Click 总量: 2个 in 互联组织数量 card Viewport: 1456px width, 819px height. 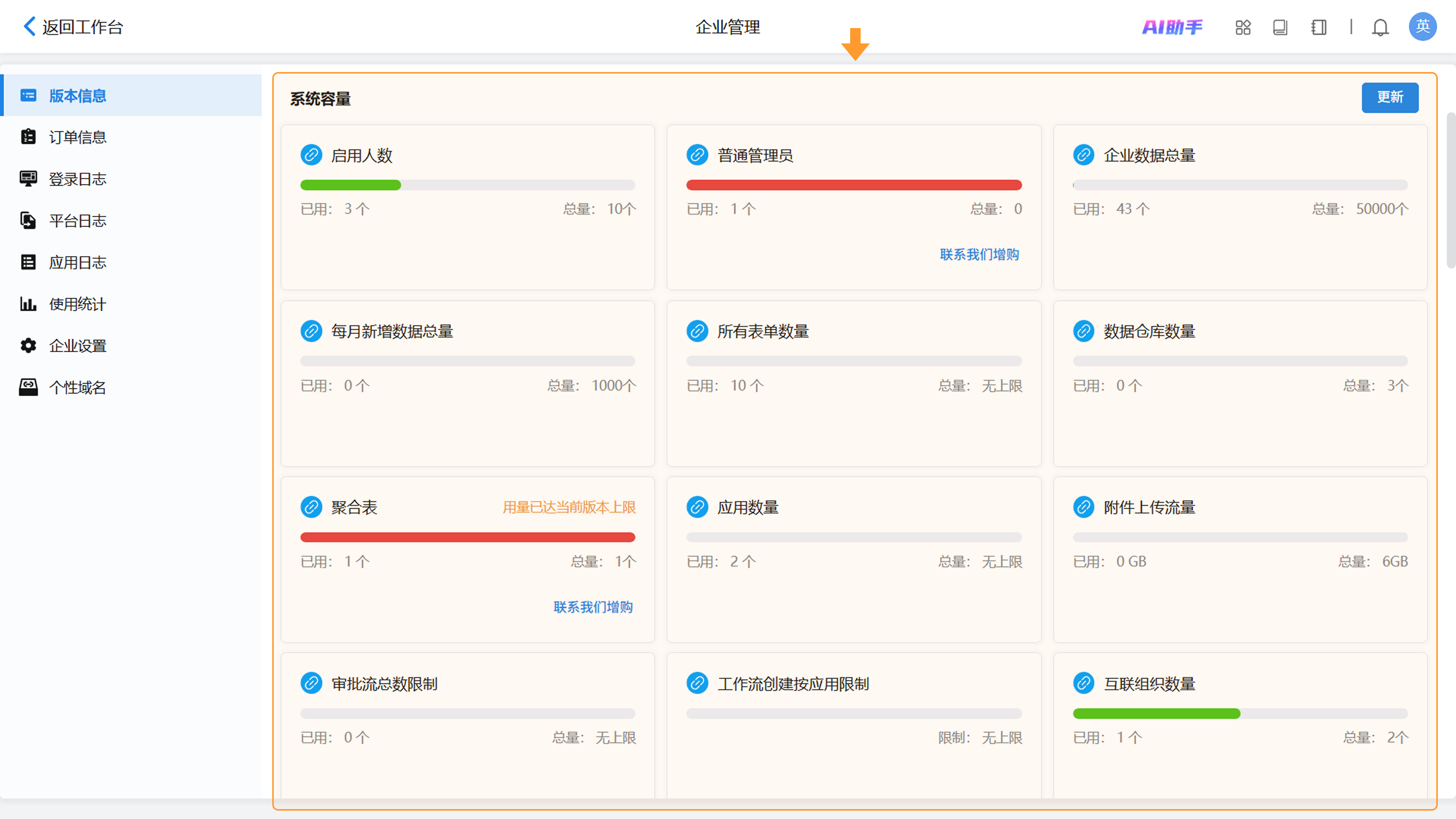coord(1376,737)
